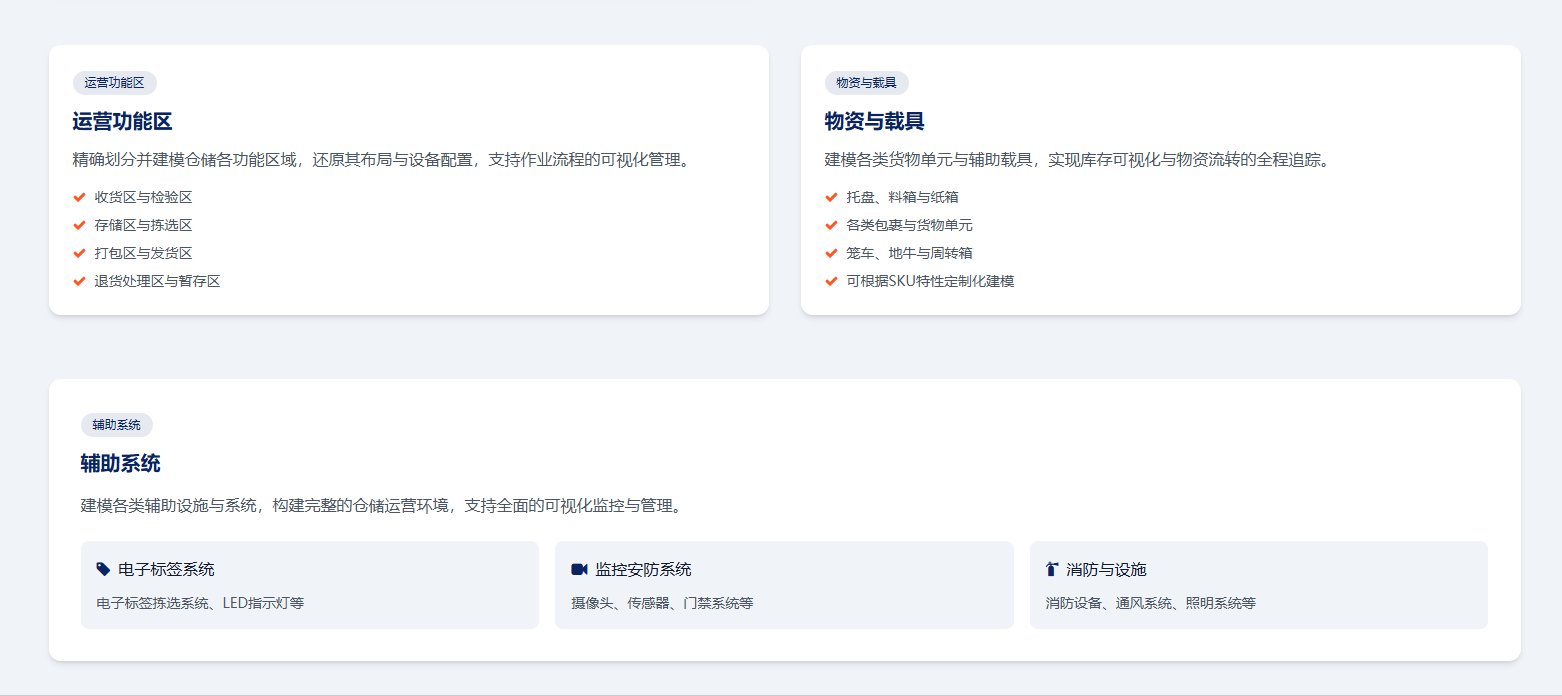Click the tag icon for 电子标签系统

pyautogui.click(x=103, y=569)
